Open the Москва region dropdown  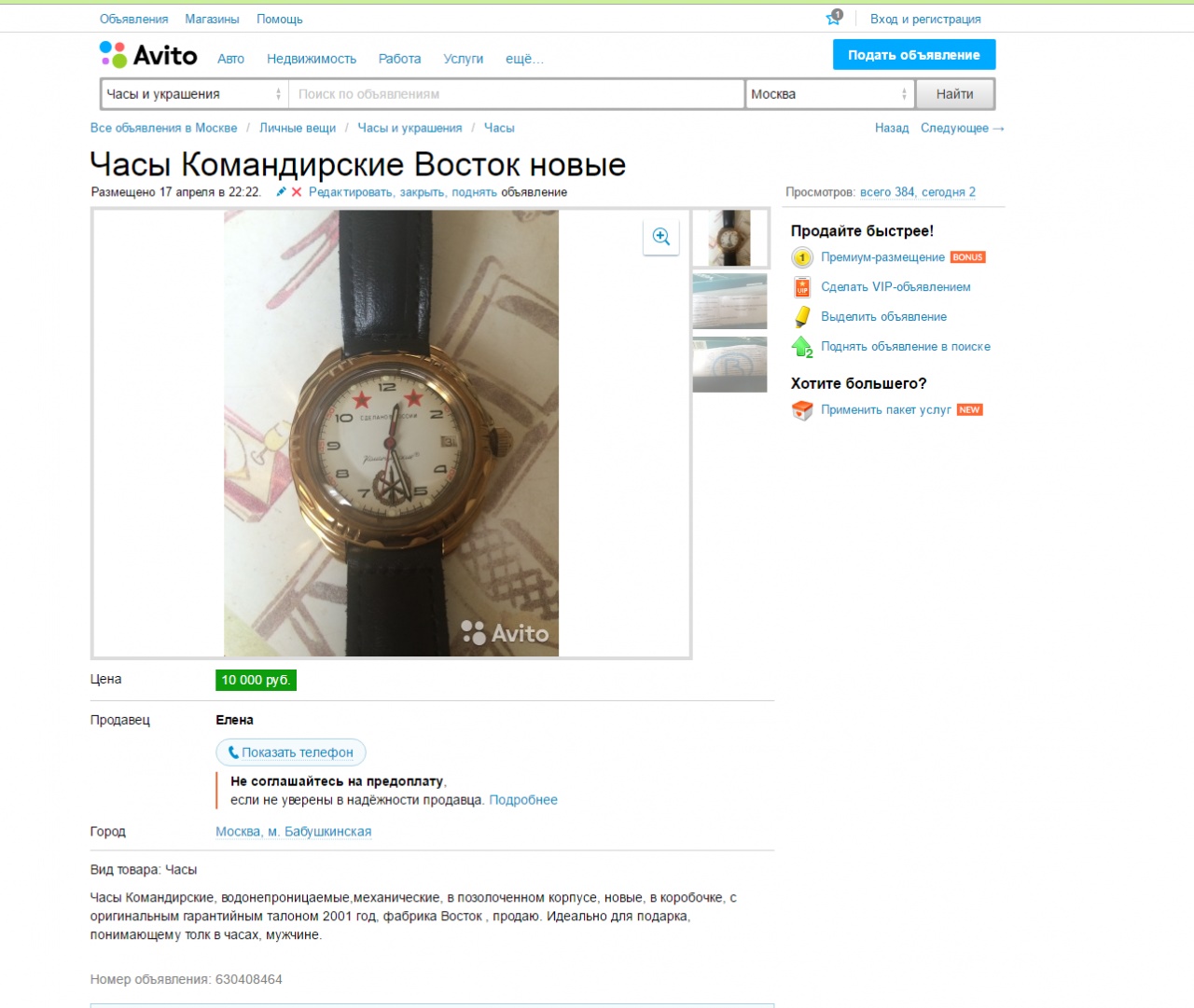point(829,94)
